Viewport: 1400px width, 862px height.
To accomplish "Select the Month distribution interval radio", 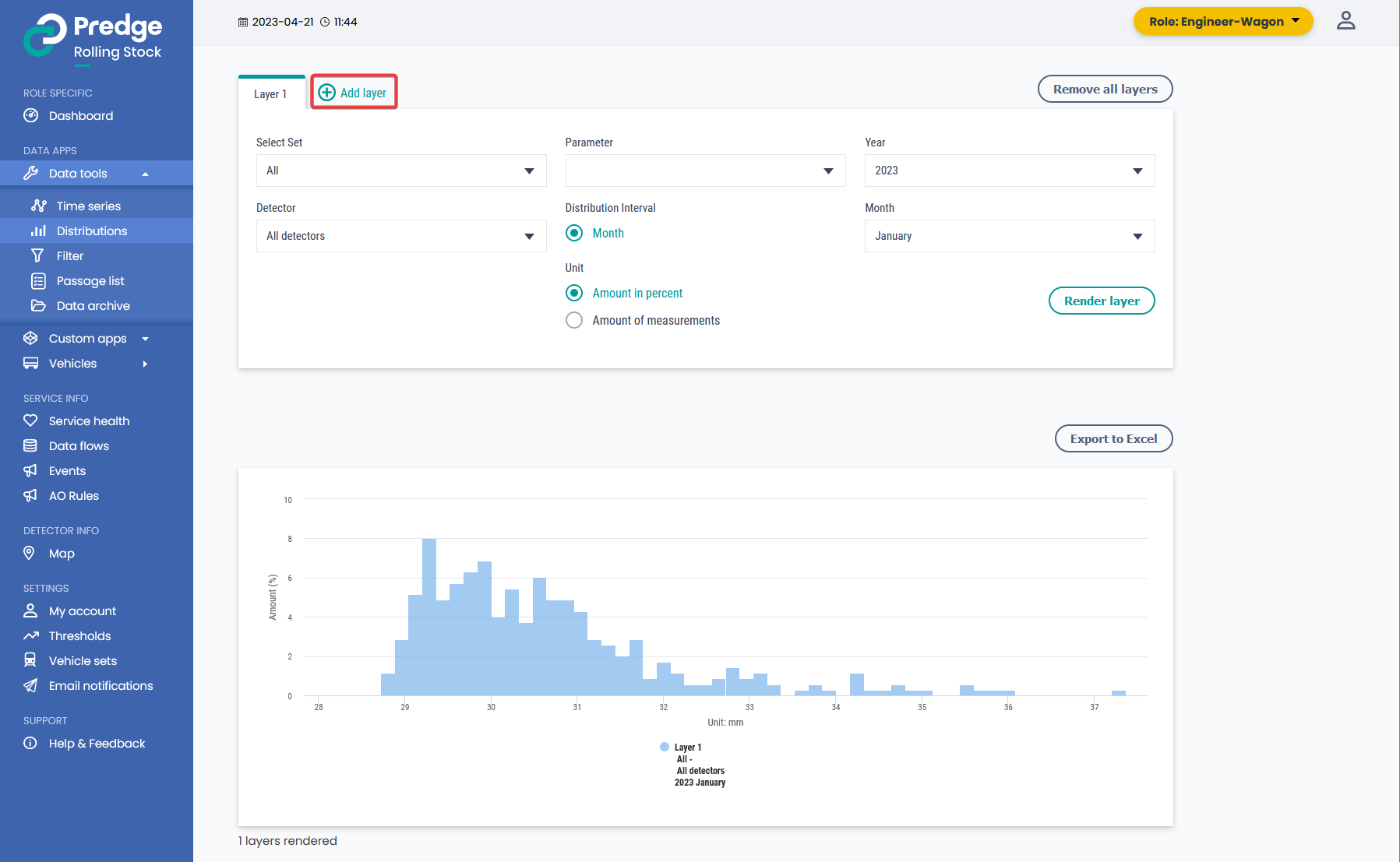I will point(574,234).
